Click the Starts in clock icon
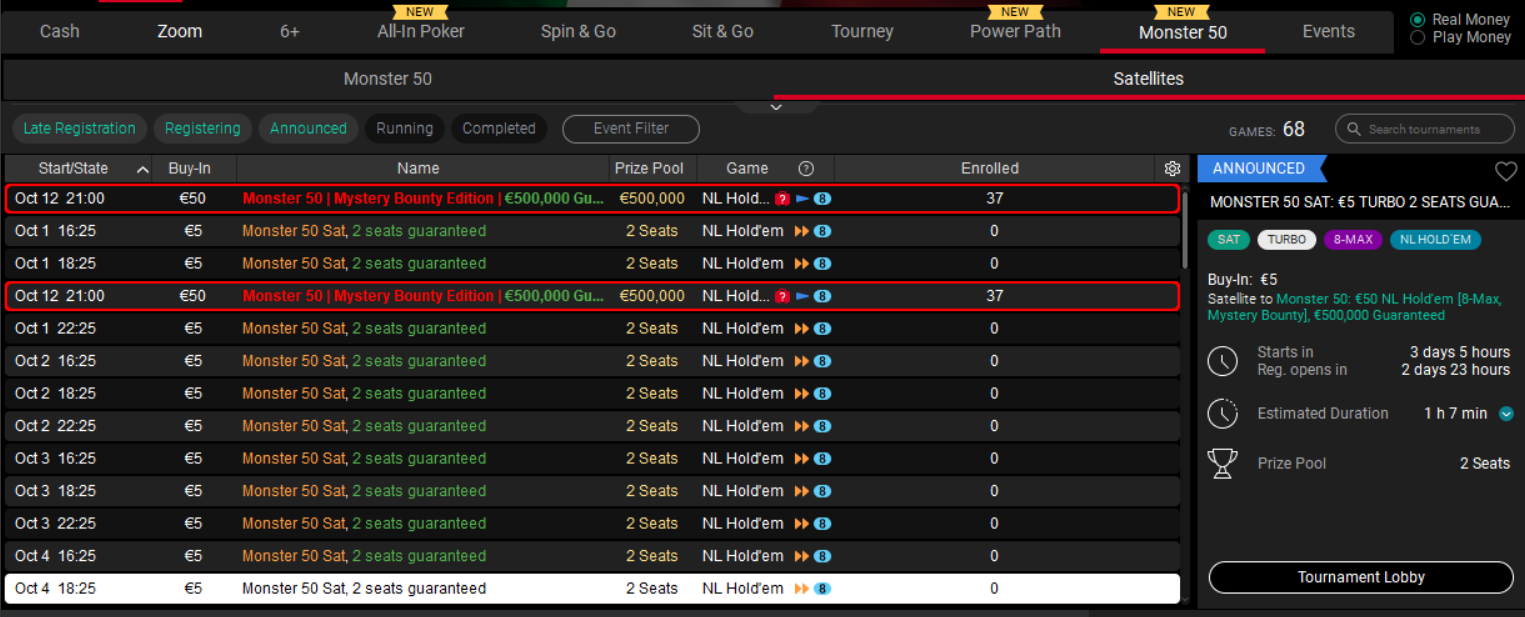This screenshot has width=1525, height=617. 1222,361
